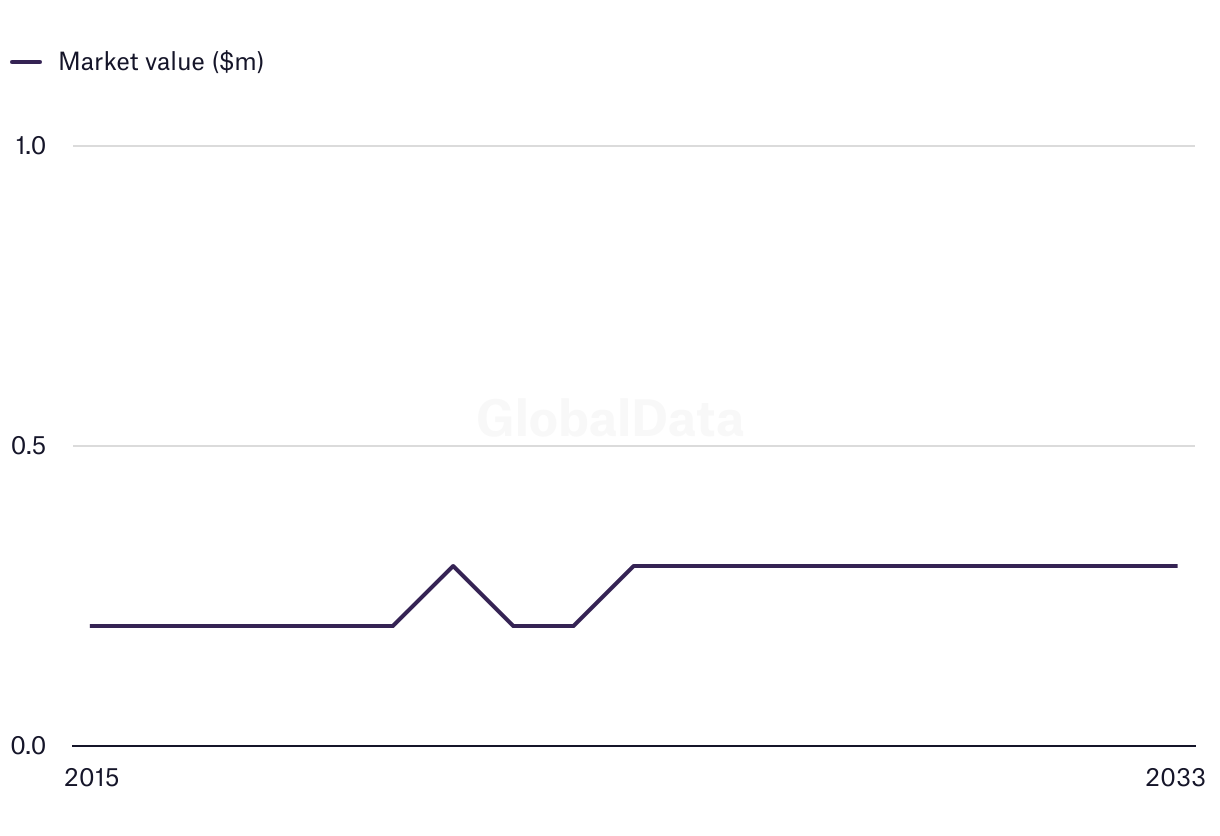
Task: Click the 0.5 y-axis label
Action: click(x=30, y=446)
